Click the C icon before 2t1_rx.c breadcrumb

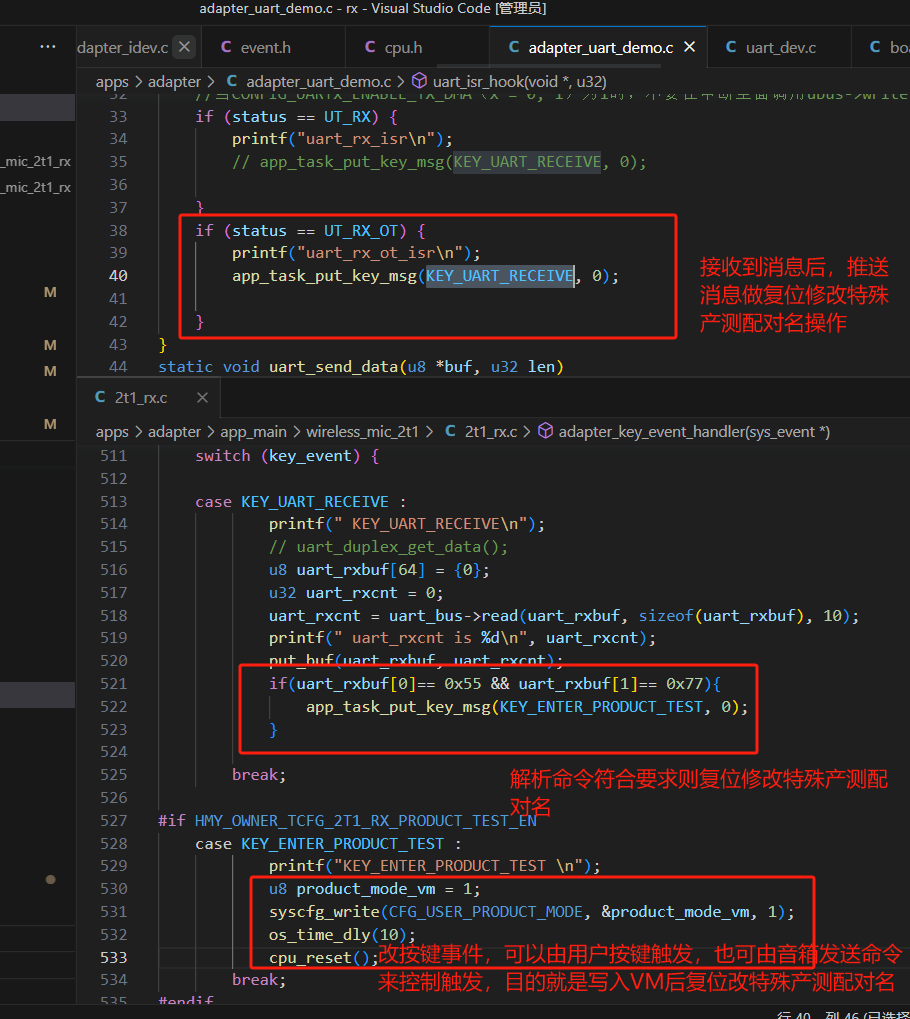pos(450,431)
